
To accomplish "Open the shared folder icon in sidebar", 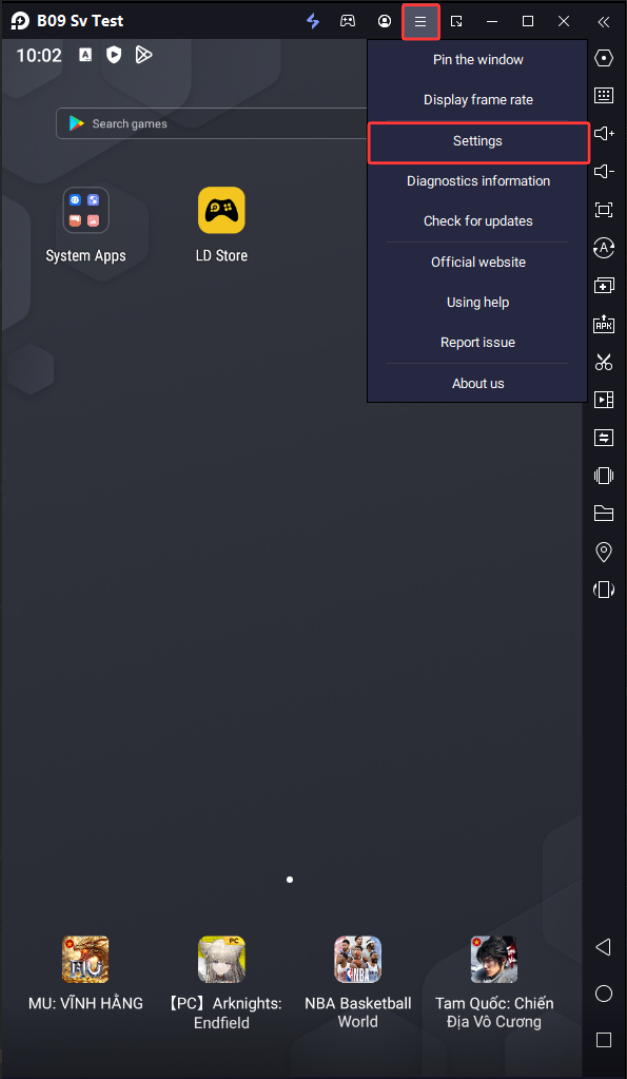I will [x=603, y=514].
